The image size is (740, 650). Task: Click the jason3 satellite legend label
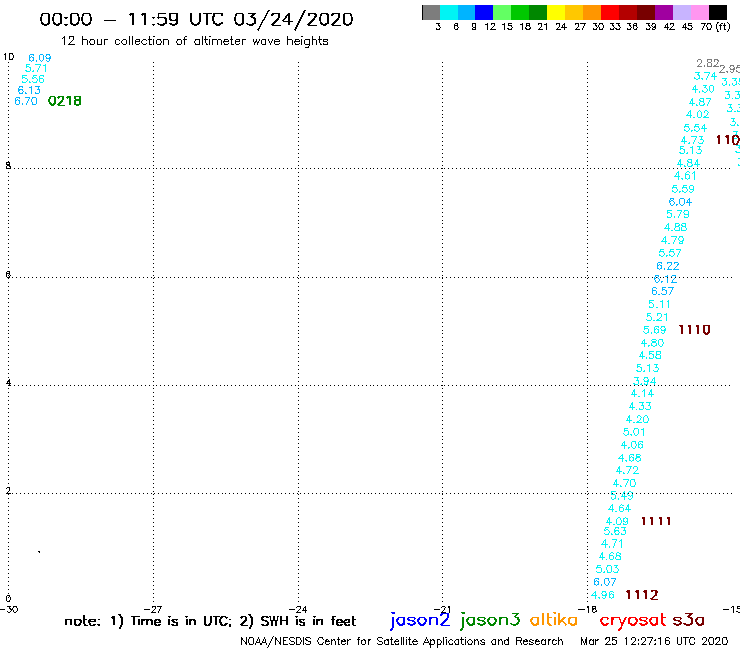coord(490,620)
